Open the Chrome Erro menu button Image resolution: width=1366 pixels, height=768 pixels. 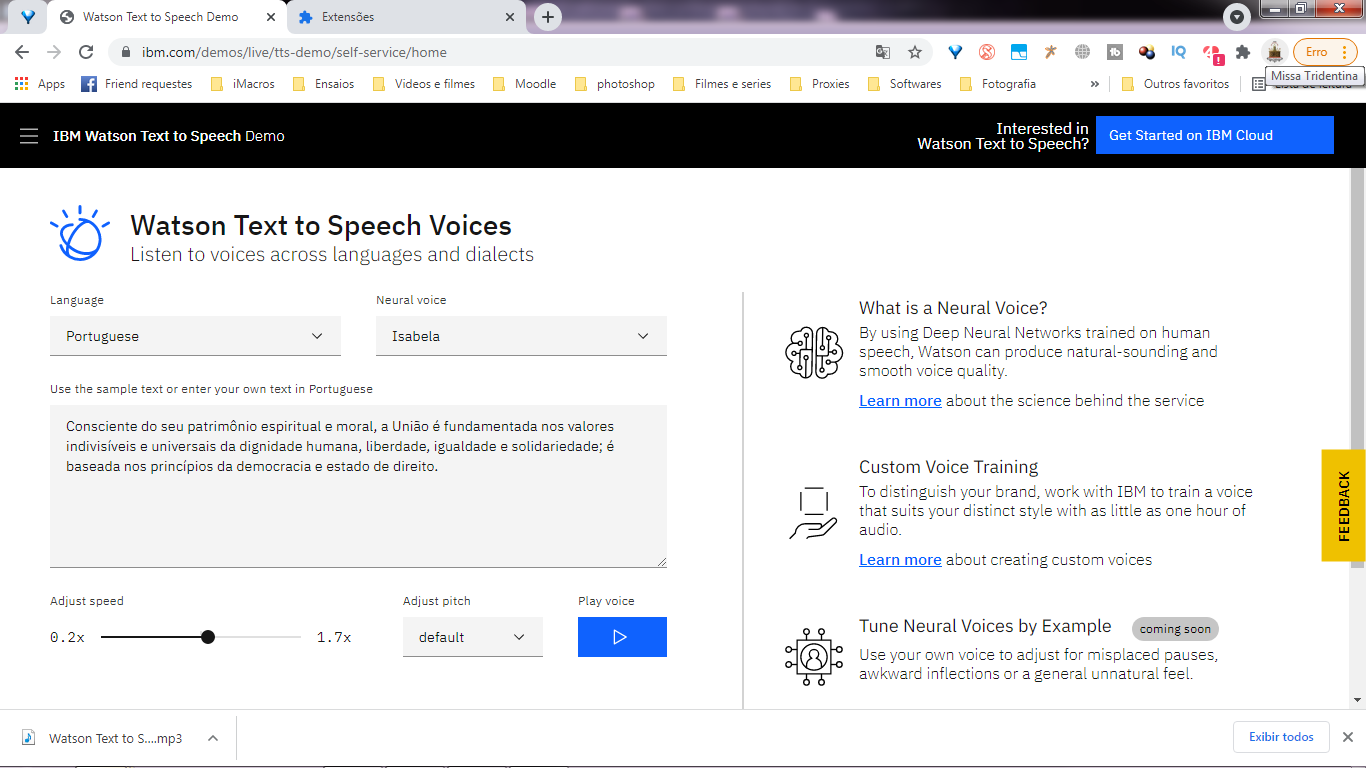(x=1325, y=52)
